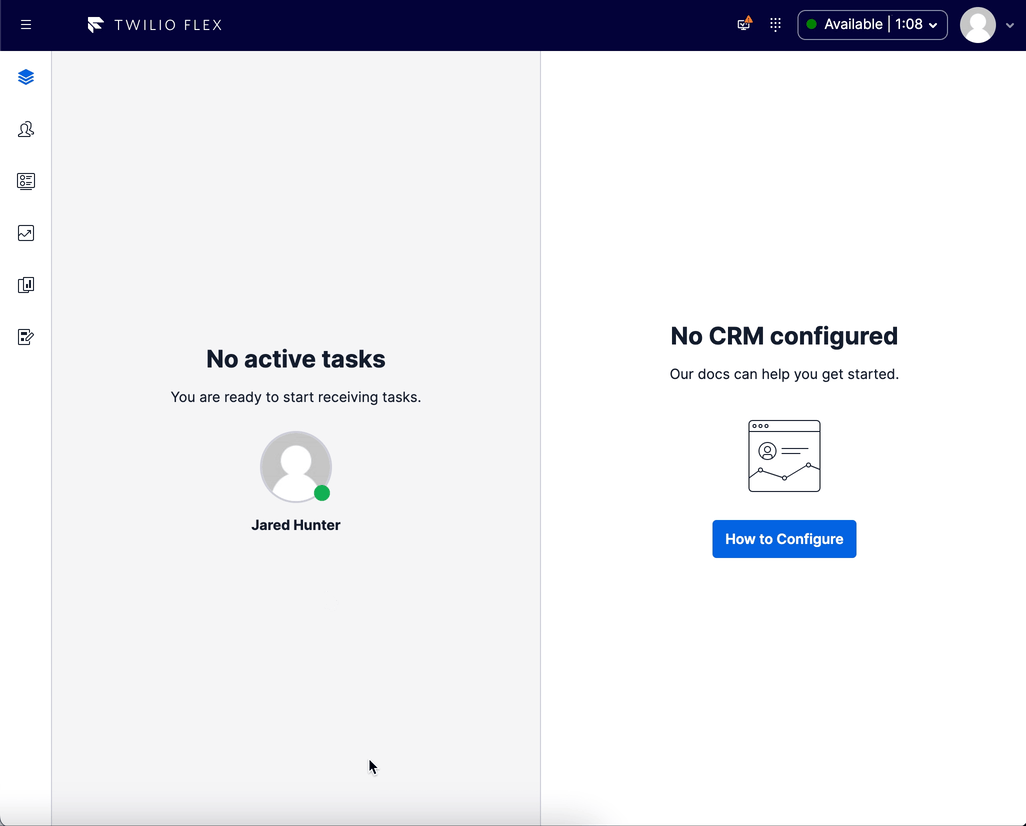Click Jared Hunter's avatar thumbnail
This screenshot has width=1026, height=826.
click(x=295, y=466)
